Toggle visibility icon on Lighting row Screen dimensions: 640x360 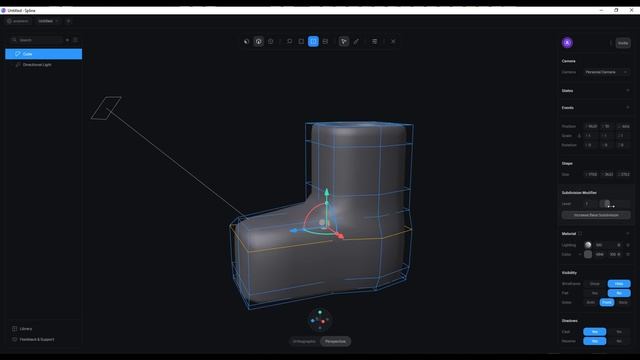click(628, 245)
